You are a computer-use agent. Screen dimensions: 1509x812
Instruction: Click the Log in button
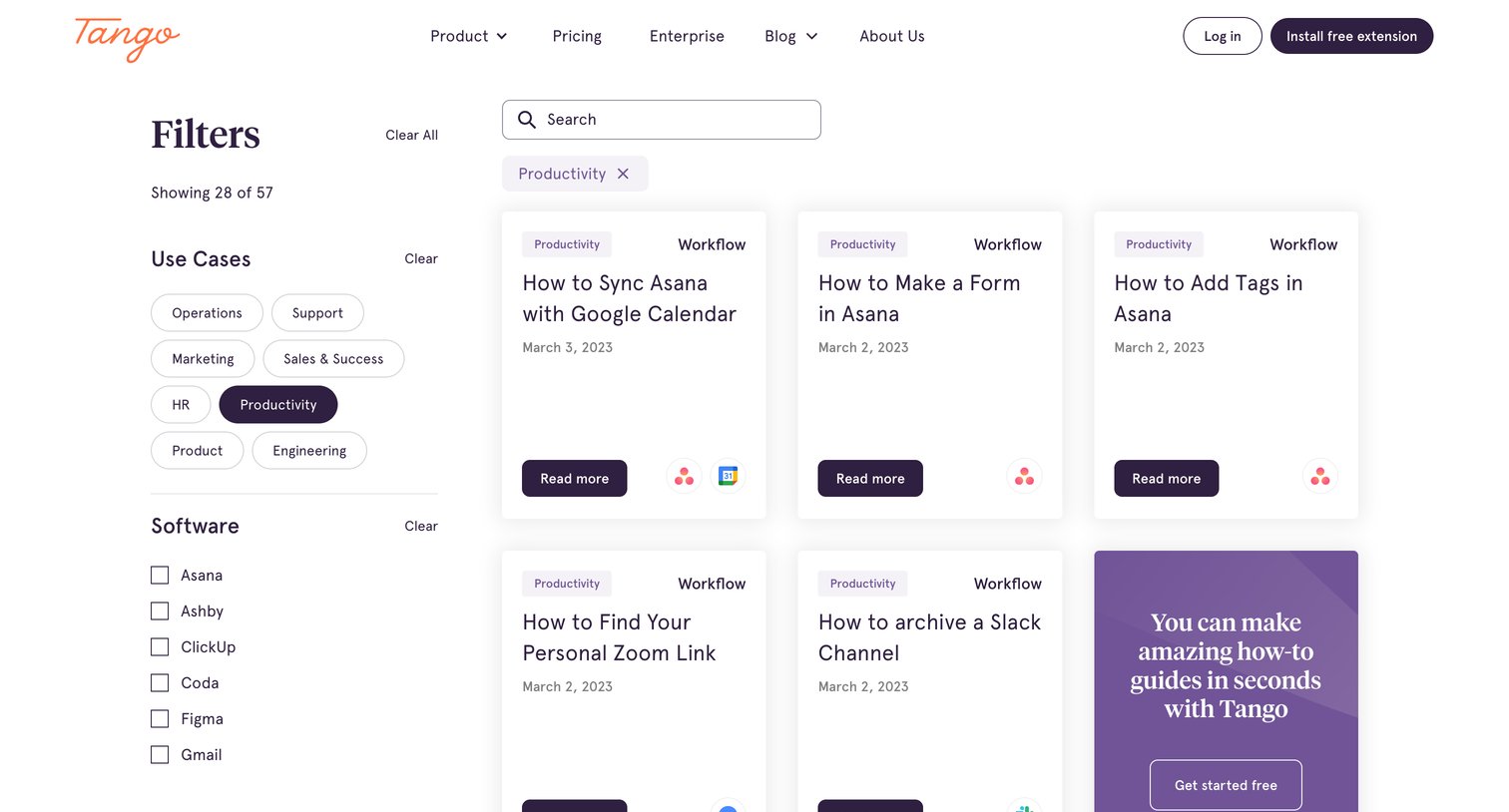[1223, 36]
